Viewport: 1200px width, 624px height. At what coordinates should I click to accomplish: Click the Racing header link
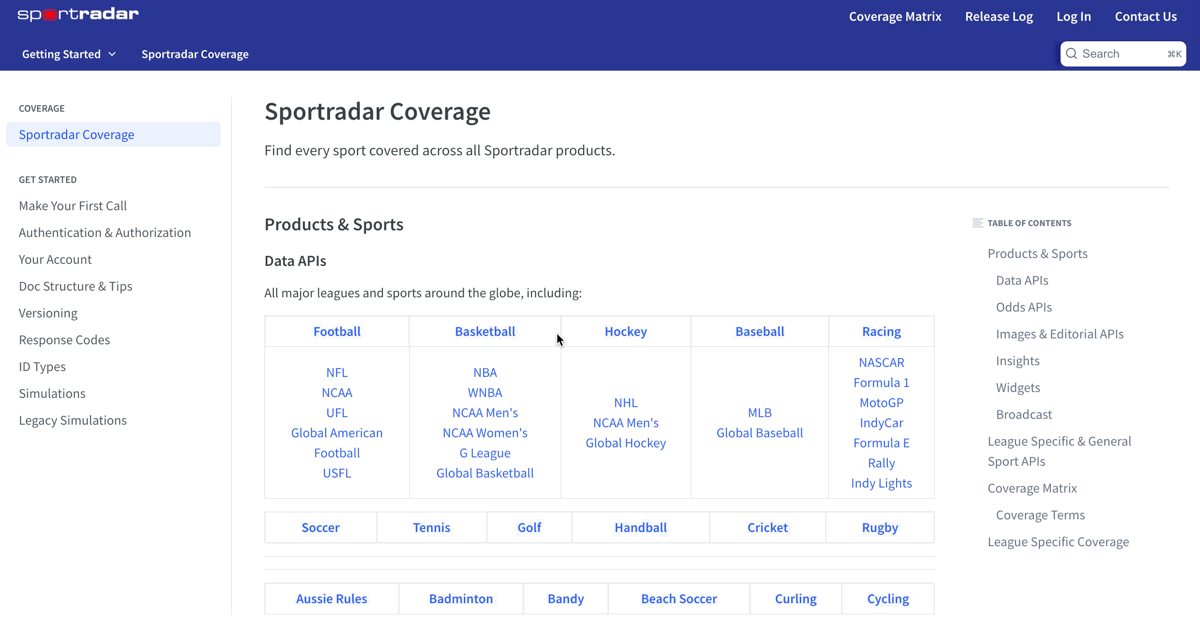881,331
